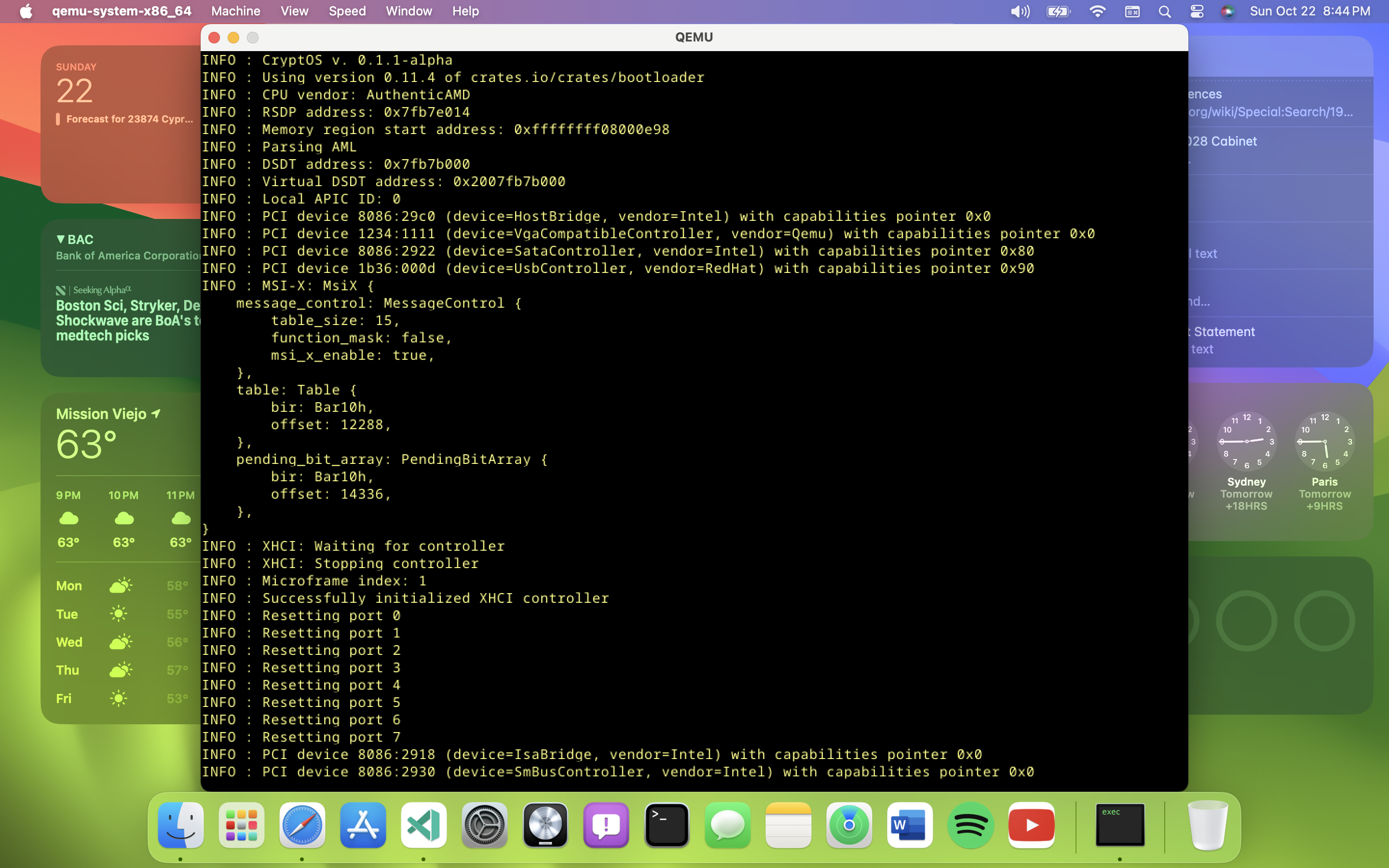Open System Settings gear in dock
The image size is (1389, 868).
484,826
